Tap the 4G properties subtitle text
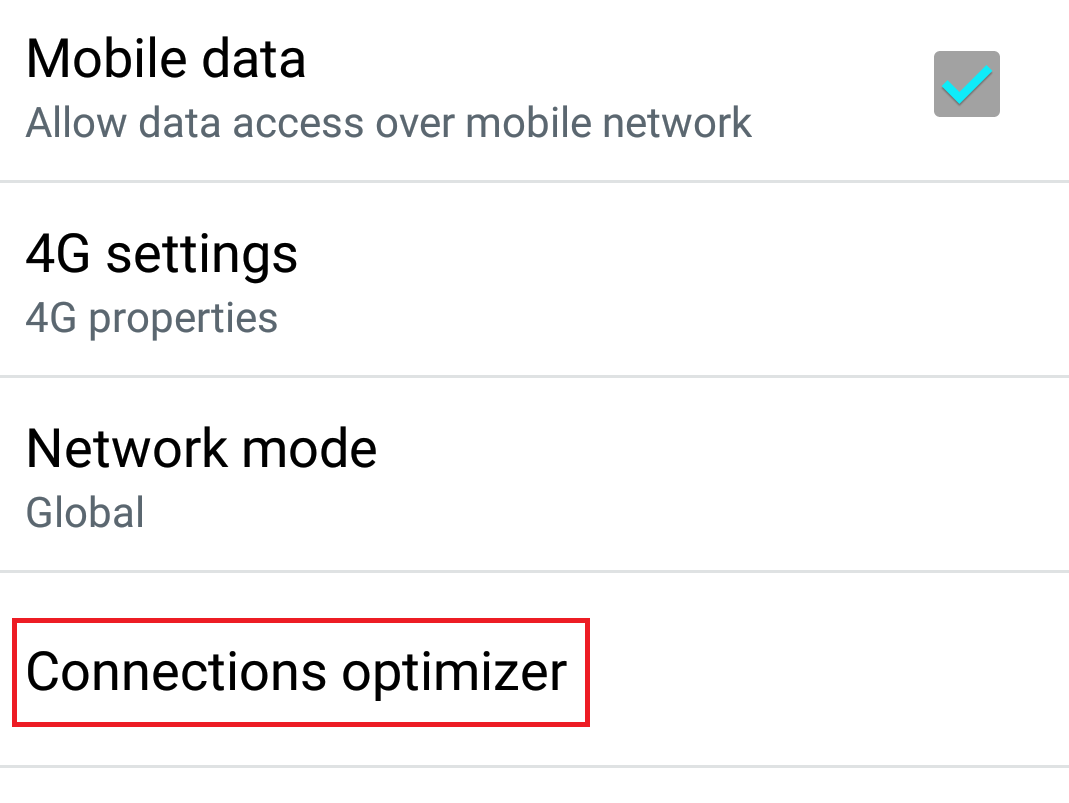 click(151, 318)
